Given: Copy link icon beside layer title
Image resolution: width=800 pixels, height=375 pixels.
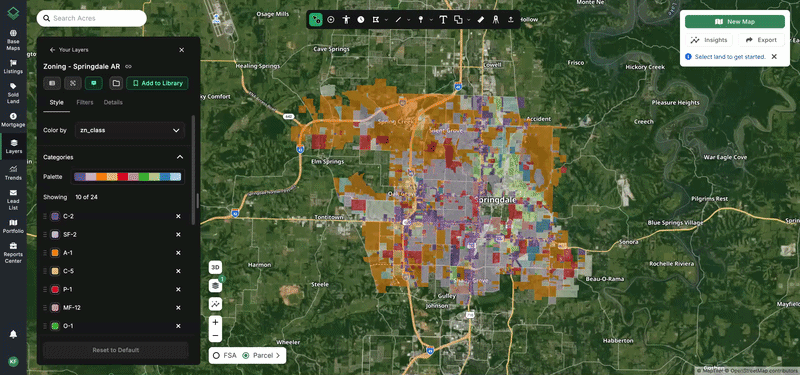Looking at the screenshot, I should coord(129,66).
